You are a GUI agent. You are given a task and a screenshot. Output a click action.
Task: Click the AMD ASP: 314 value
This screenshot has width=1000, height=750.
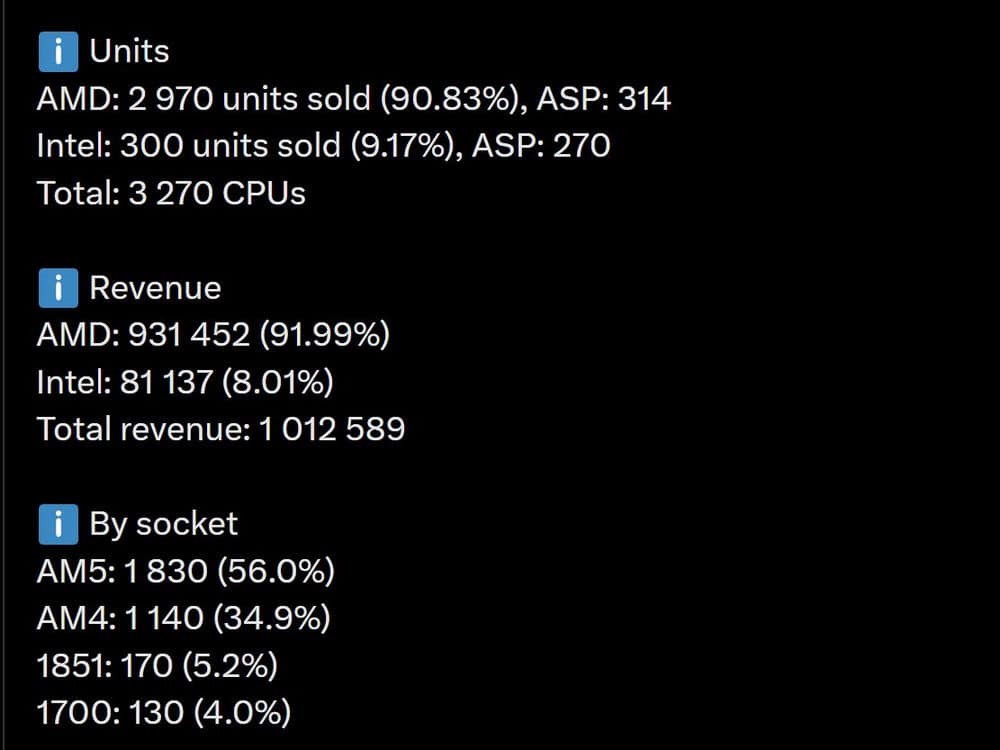(604, 99)
